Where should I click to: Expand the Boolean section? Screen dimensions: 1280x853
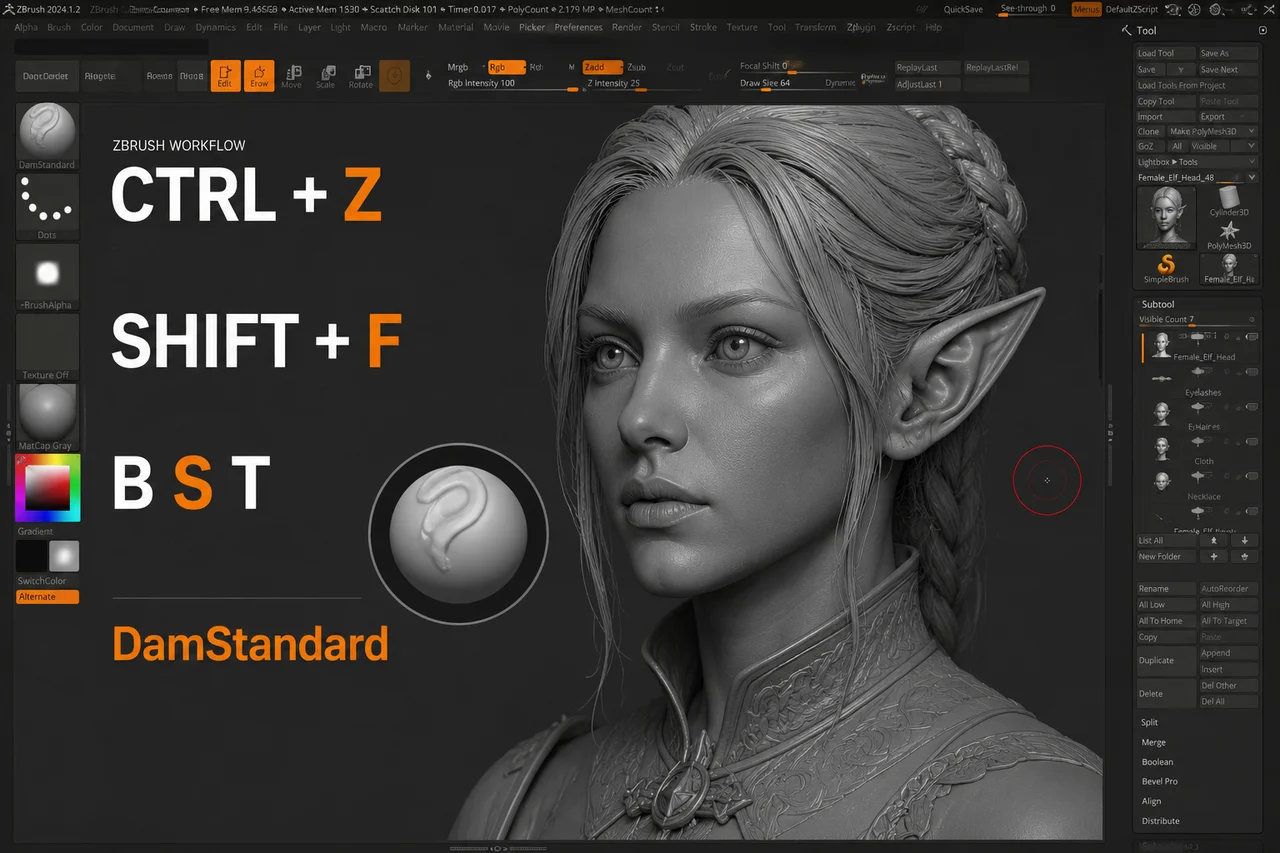(x=1157, y=762)
